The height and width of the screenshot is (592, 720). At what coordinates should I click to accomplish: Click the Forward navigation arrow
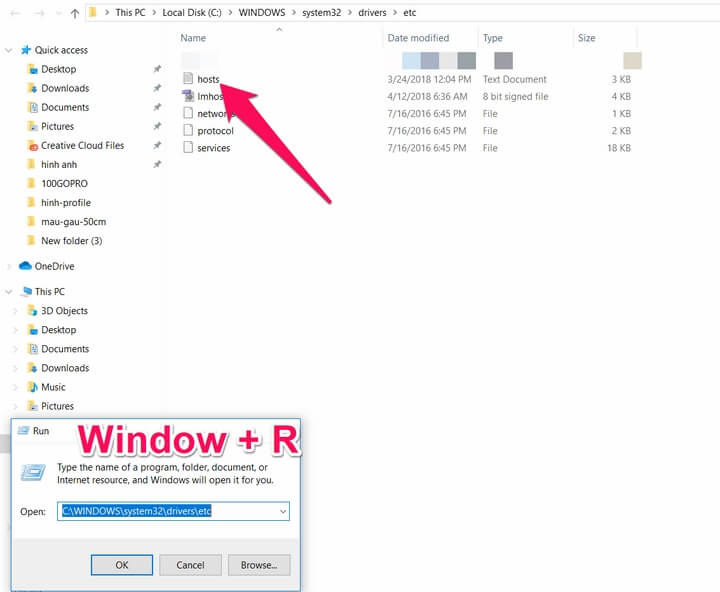(x=39, y=13)
